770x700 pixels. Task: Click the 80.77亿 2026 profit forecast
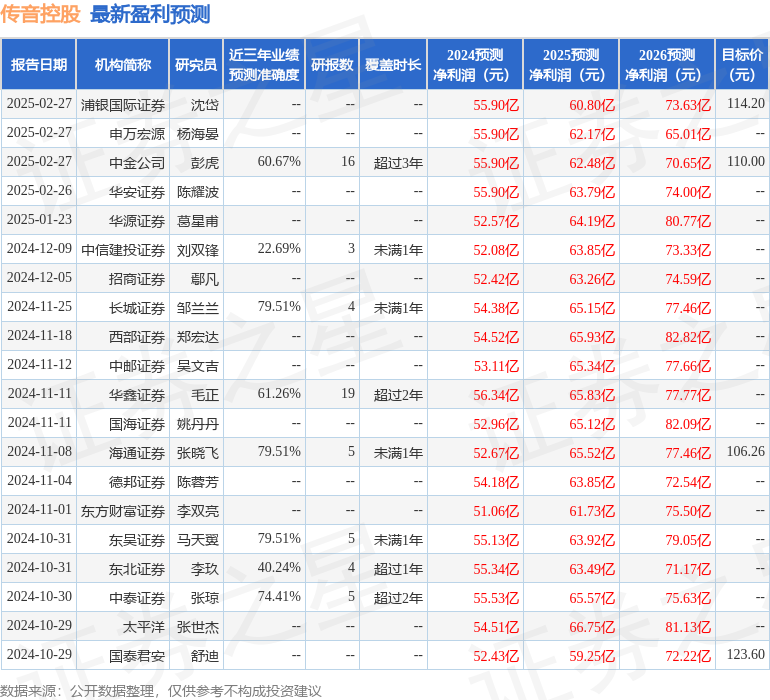(688, 221)
